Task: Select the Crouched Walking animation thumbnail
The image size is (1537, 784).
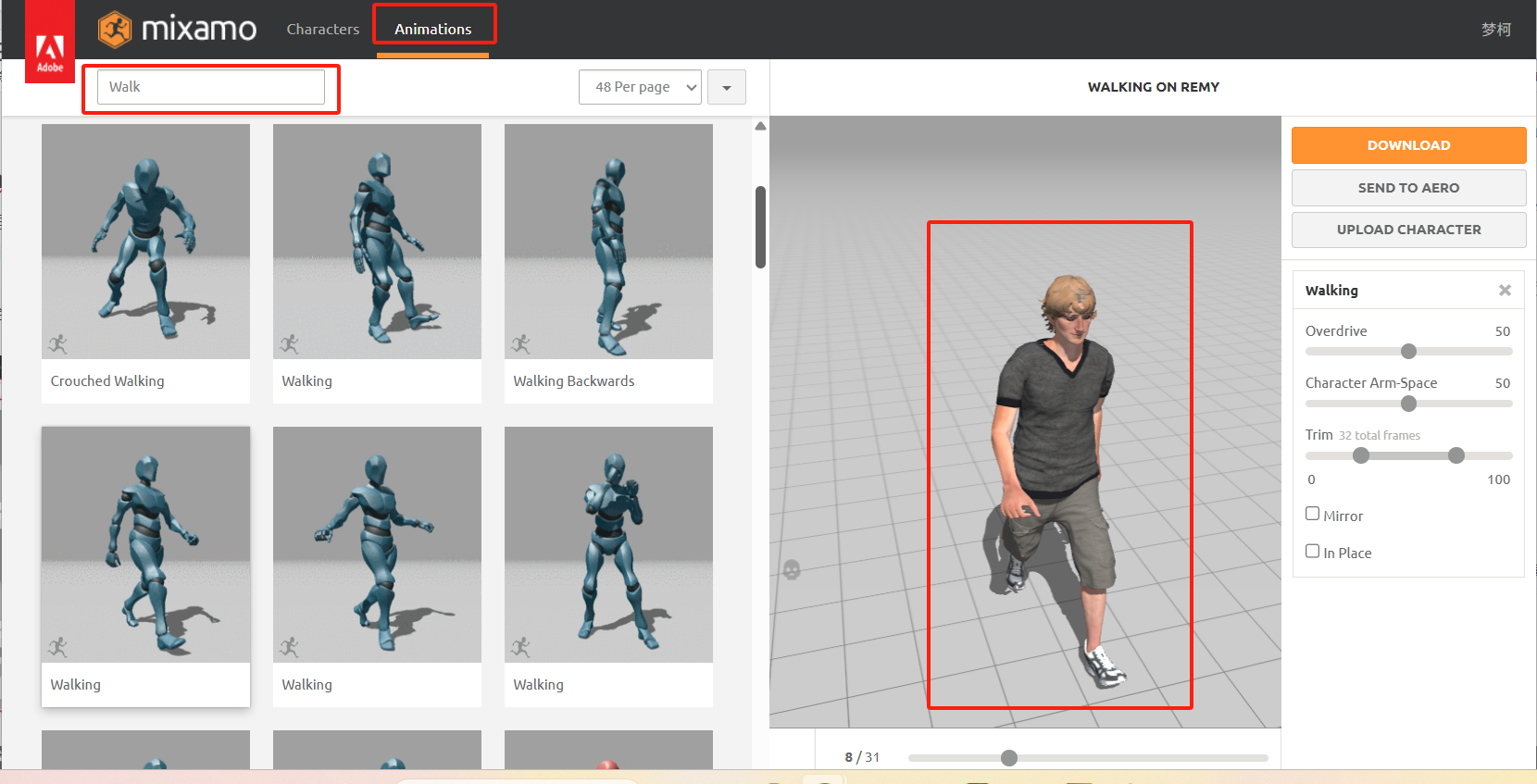Action: point(145,242)
